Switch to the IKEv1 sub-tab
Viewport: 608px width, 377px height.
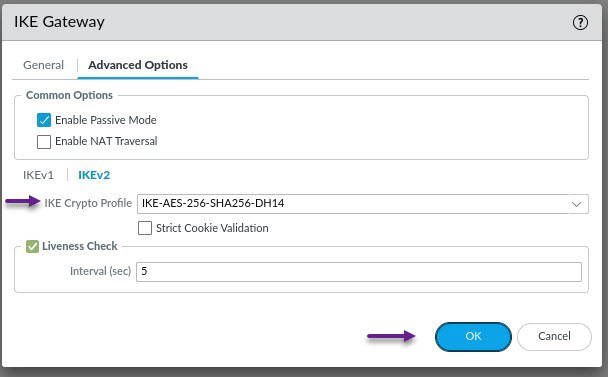(38, 175)
